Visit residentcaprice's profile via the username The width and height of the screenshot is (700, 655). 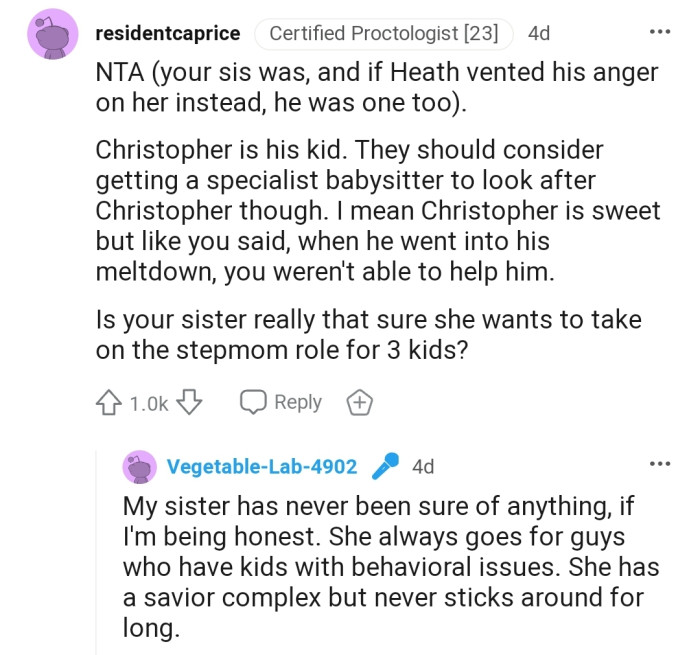point(168,34)
